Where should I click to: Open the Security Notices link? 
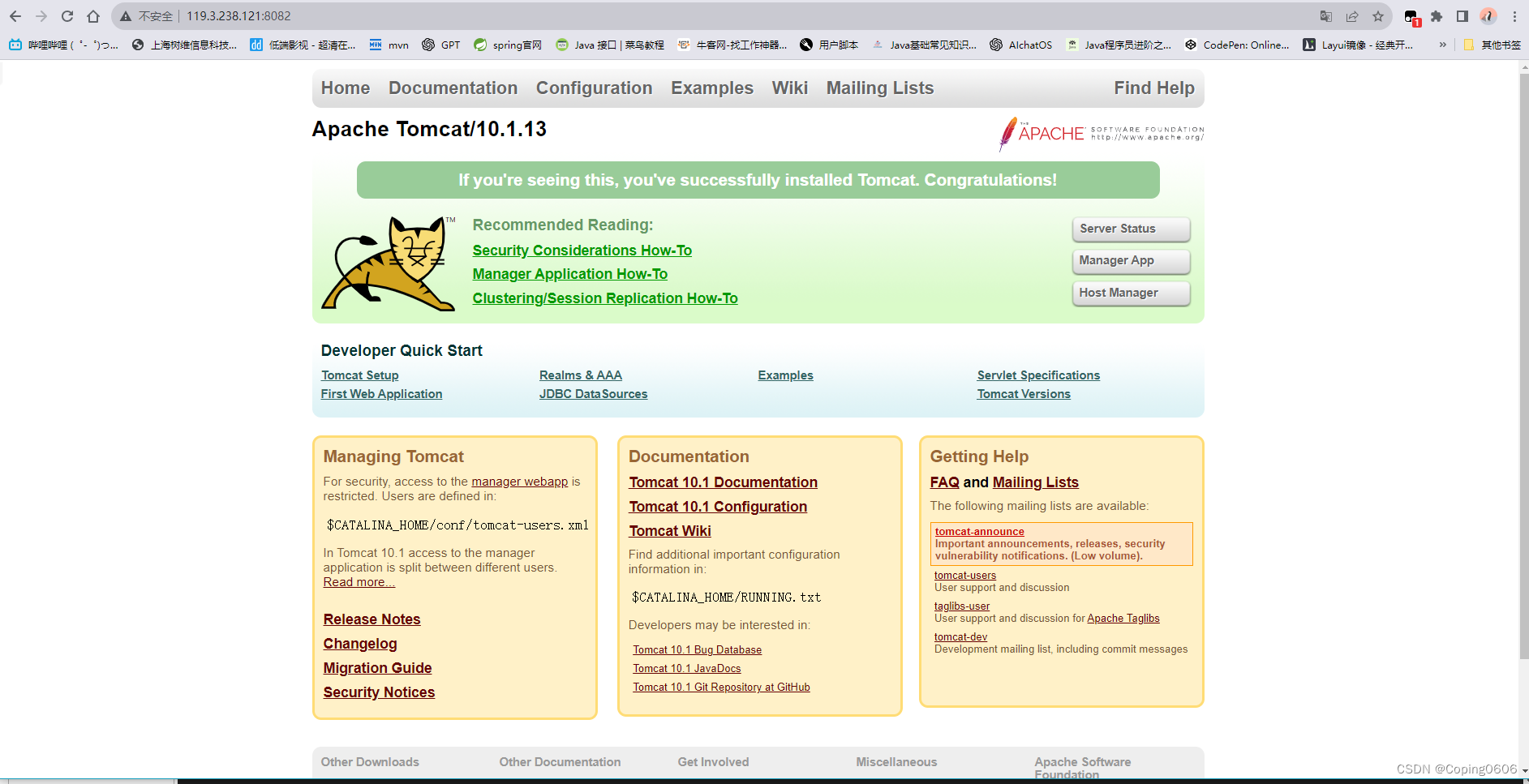pos(379,692)
